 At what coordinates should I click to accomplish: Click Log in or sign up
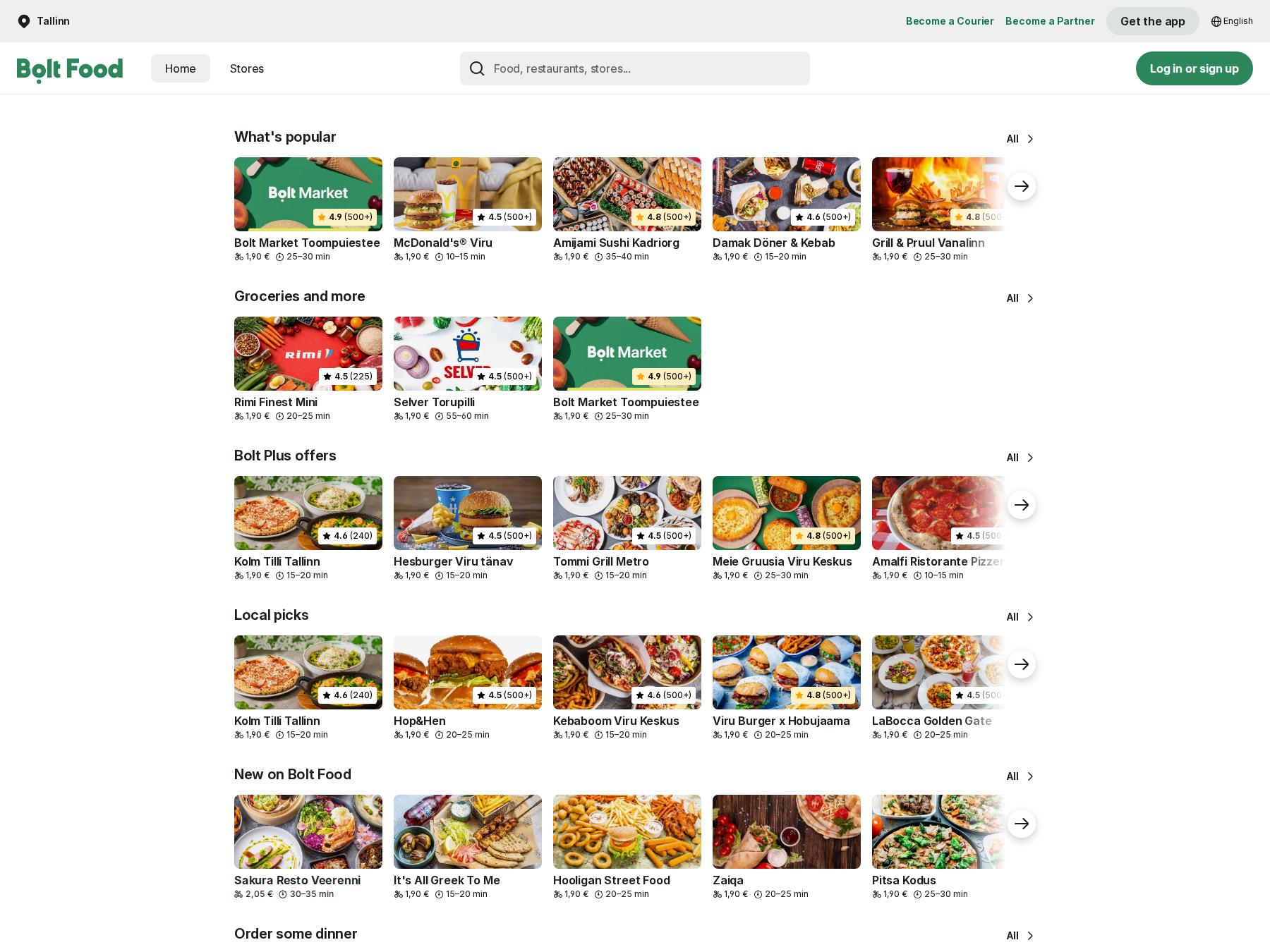pos(1195,68)
